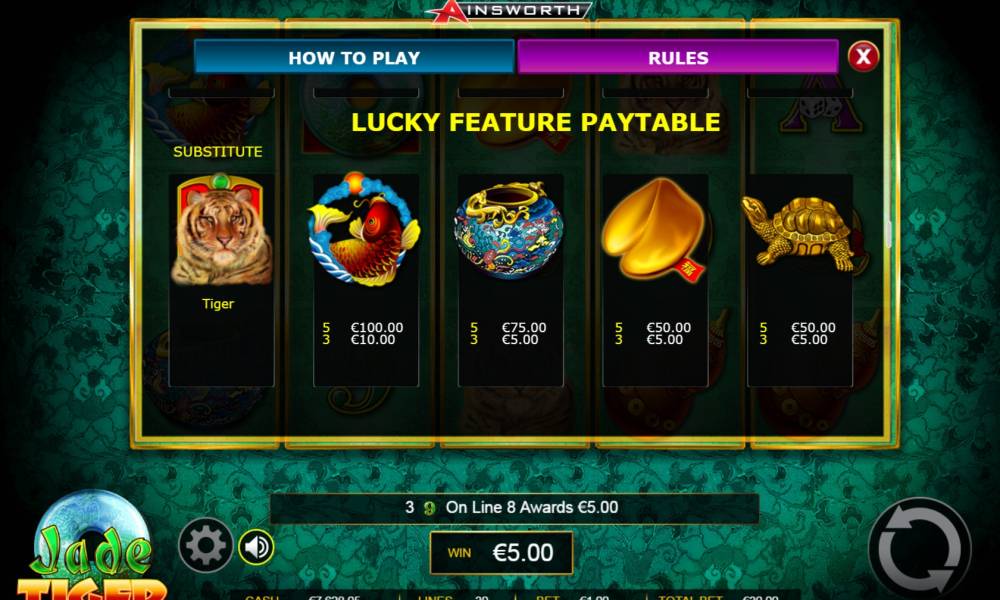This screenshot has width=1000, height=600.
Task: Click the blue dragon vase symbol
Action: coord(509,230)
